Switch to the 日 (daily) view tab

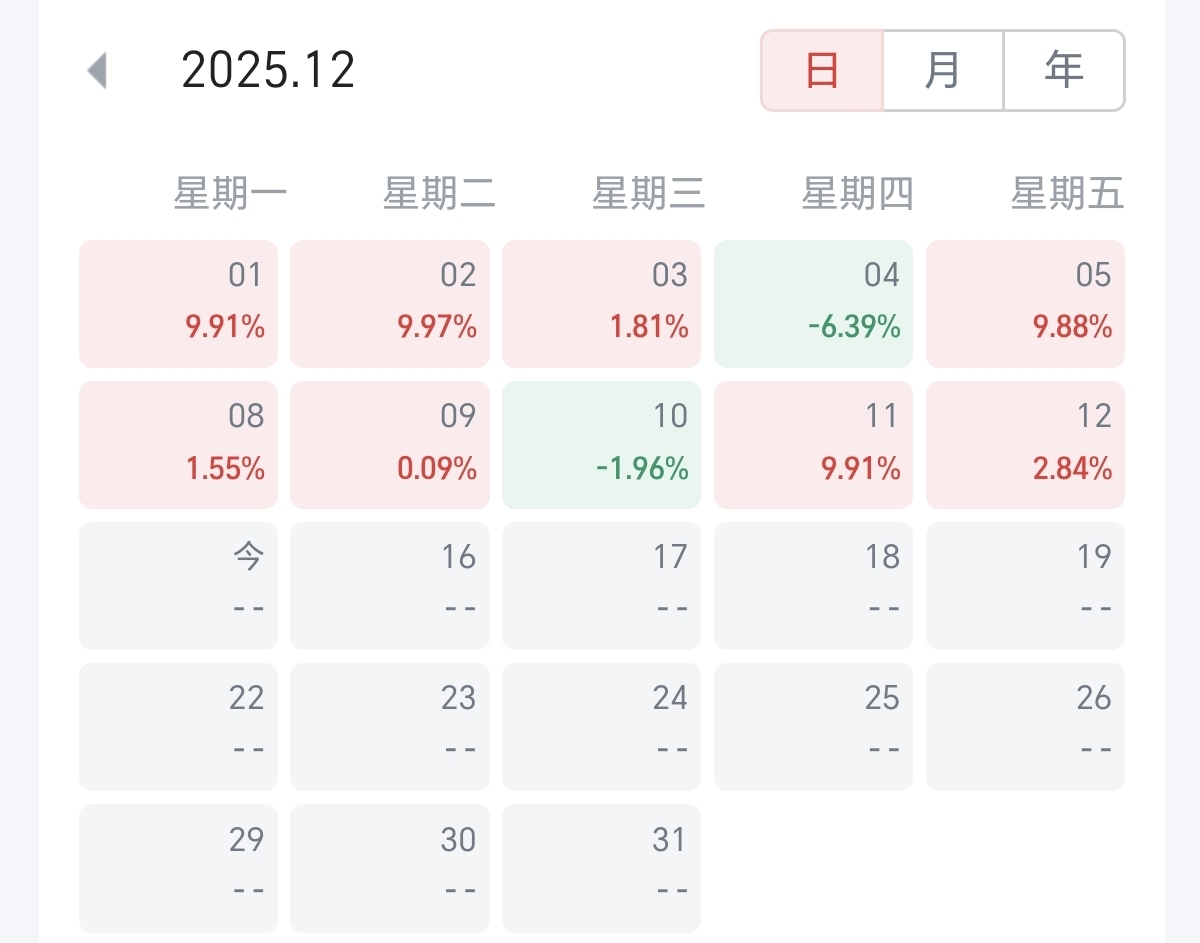(822, 71)
